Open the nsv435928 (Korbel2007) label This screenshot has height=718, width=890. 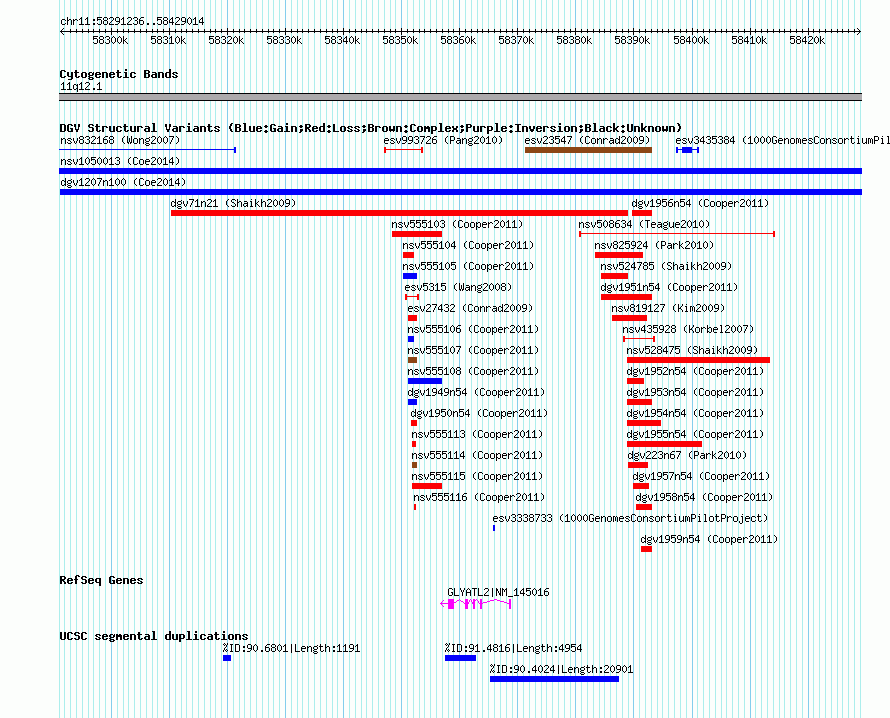point(689,329)
